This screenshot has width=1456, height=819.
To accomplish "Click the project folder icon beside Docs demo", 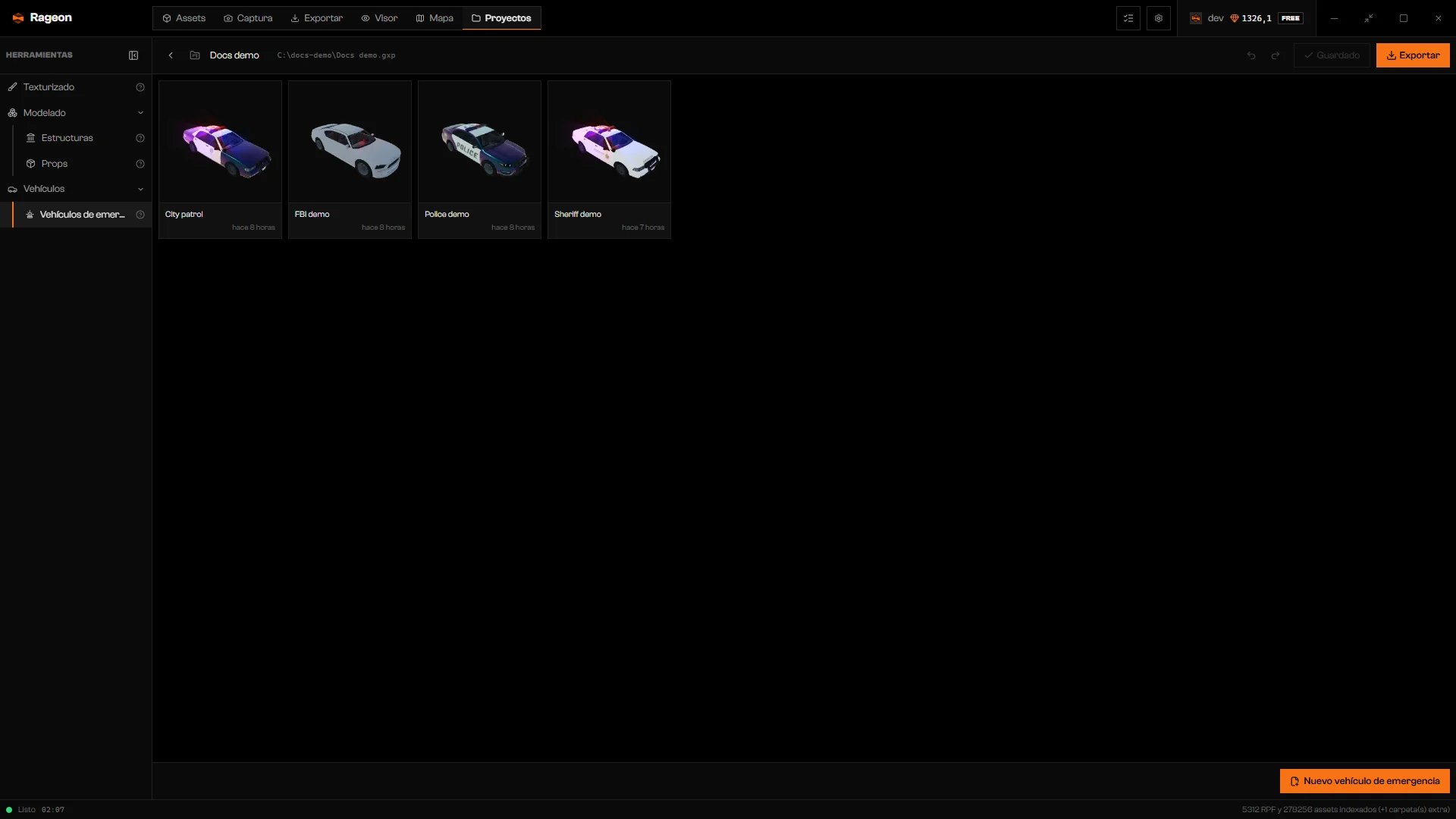I will tap(195, 55).
